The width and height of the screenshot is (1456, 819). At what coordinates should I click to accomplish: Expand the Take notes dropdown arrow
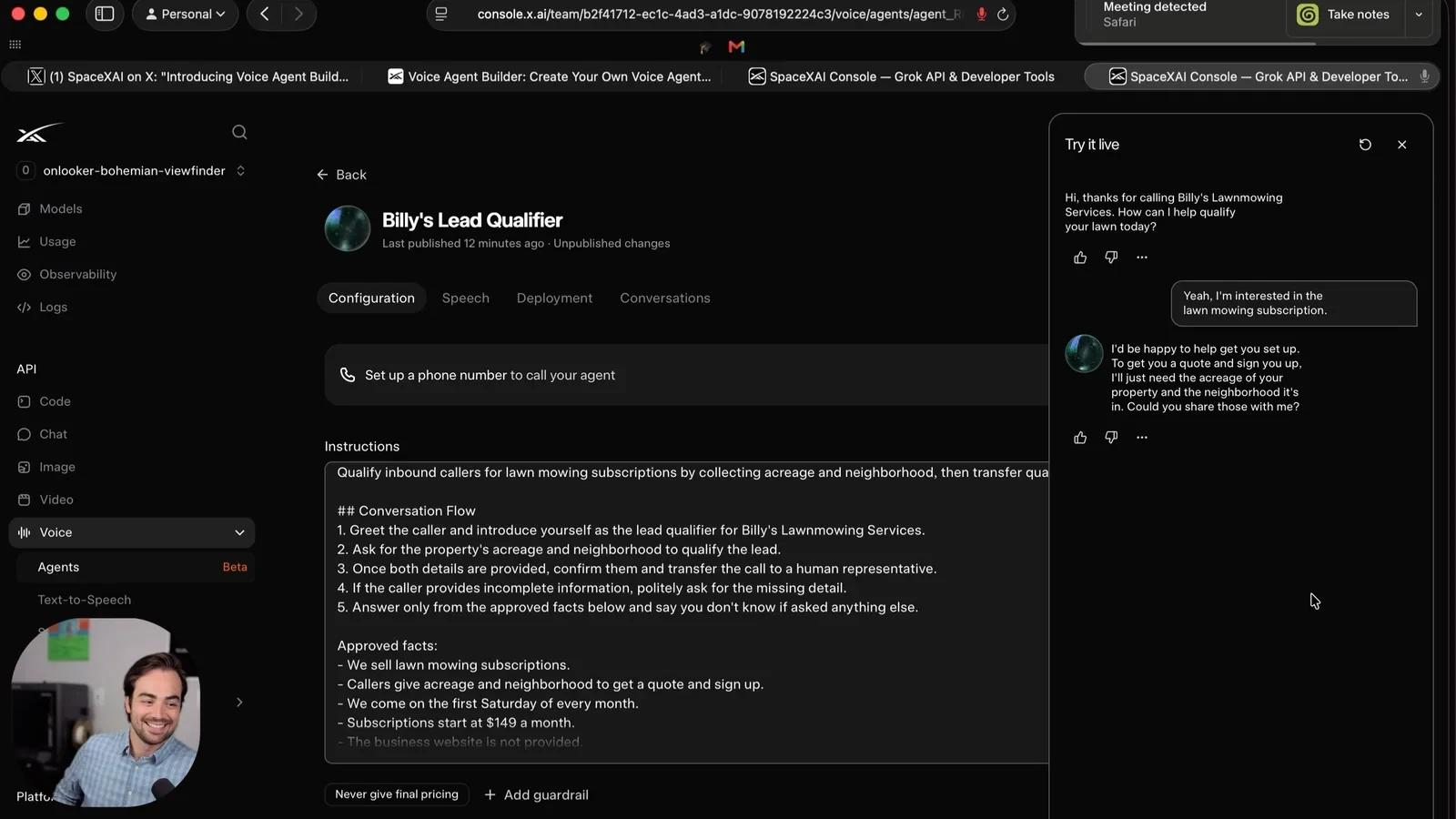click(x=1419, y=15)
